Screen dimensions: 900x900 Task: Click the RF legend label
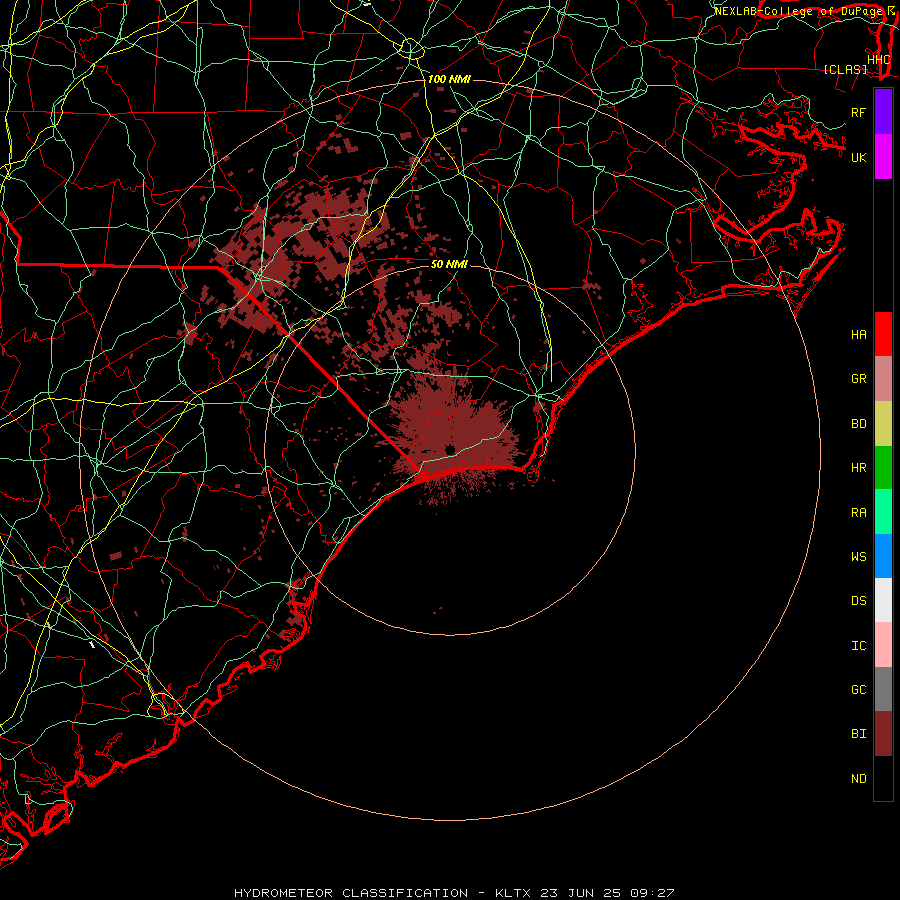coord(858,112)
